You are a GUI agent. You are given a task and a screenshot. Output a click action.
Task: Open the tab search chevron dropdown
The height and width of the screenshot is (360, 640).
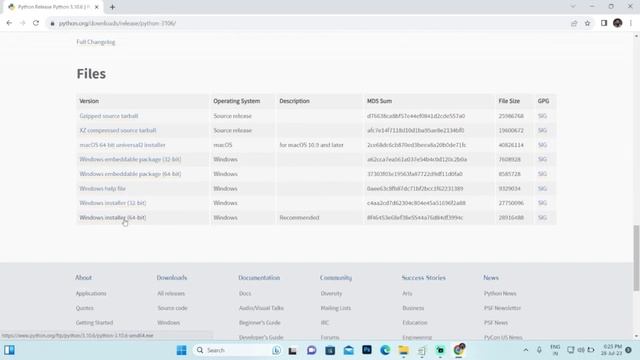point(573,7)
